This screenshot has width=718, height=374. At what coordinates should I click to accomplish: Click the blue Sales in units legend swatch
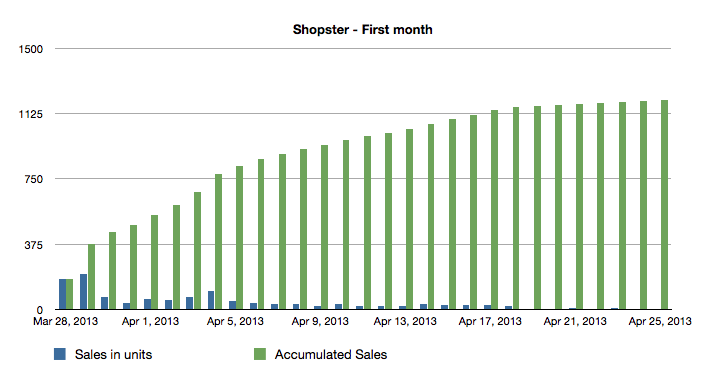pyautogui.click(x=60, y=354)
